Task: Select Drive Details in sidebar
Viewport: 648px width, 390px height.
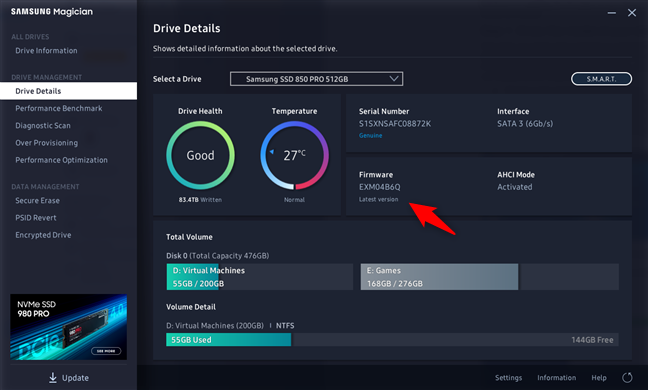Action: pyautogui.click(x=69, y=91)
